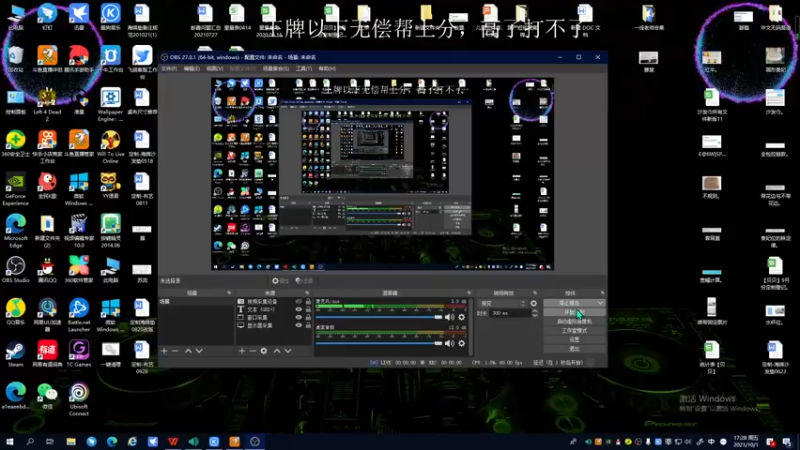Select Microsoft Edge desktop icon
Image resolution: width=800 pixels, height=450 pixels.
pos(15,231)
